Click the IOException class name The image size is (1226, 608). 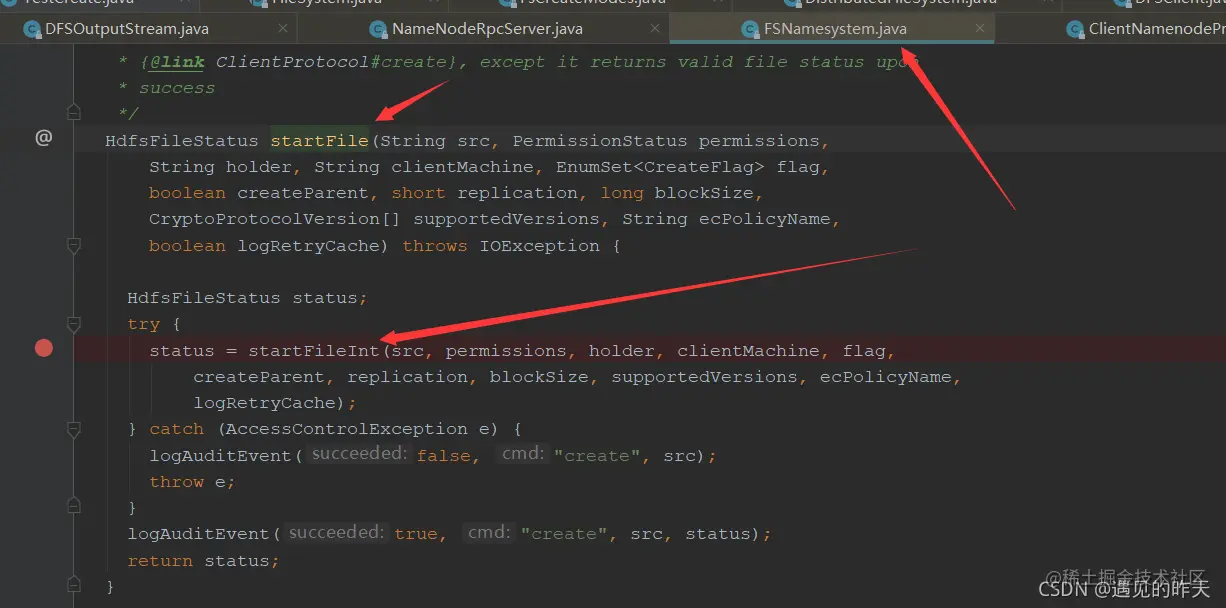pos(540,246)
